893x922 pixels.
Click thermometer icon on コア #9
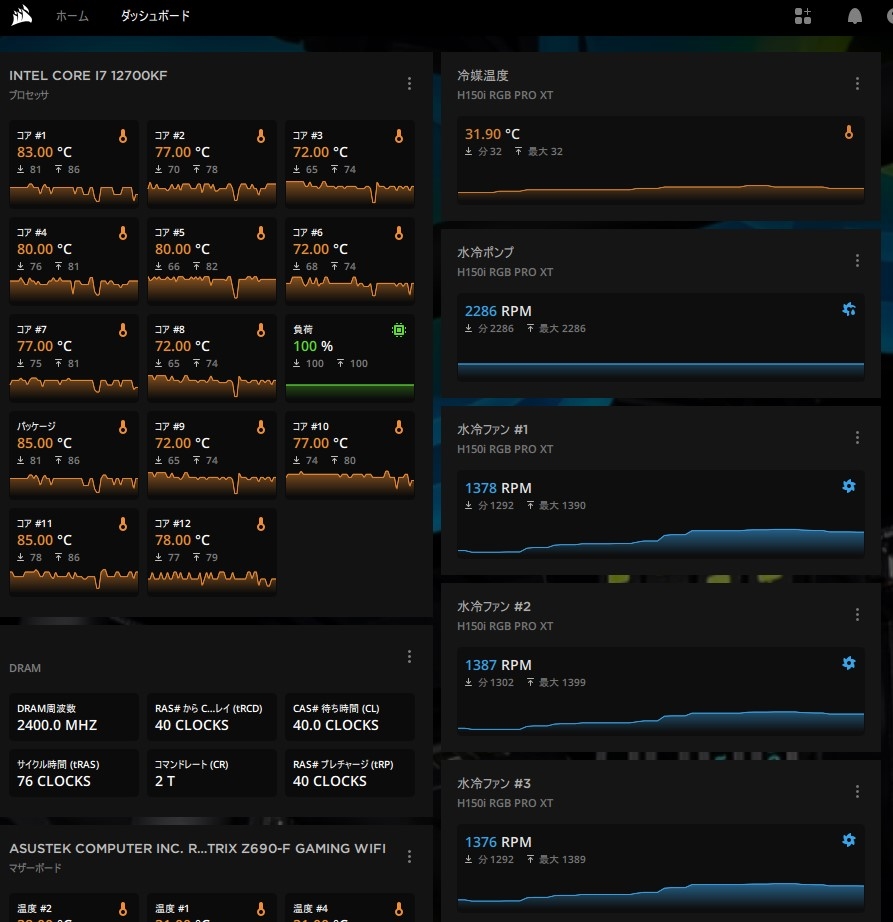point(261,427)
